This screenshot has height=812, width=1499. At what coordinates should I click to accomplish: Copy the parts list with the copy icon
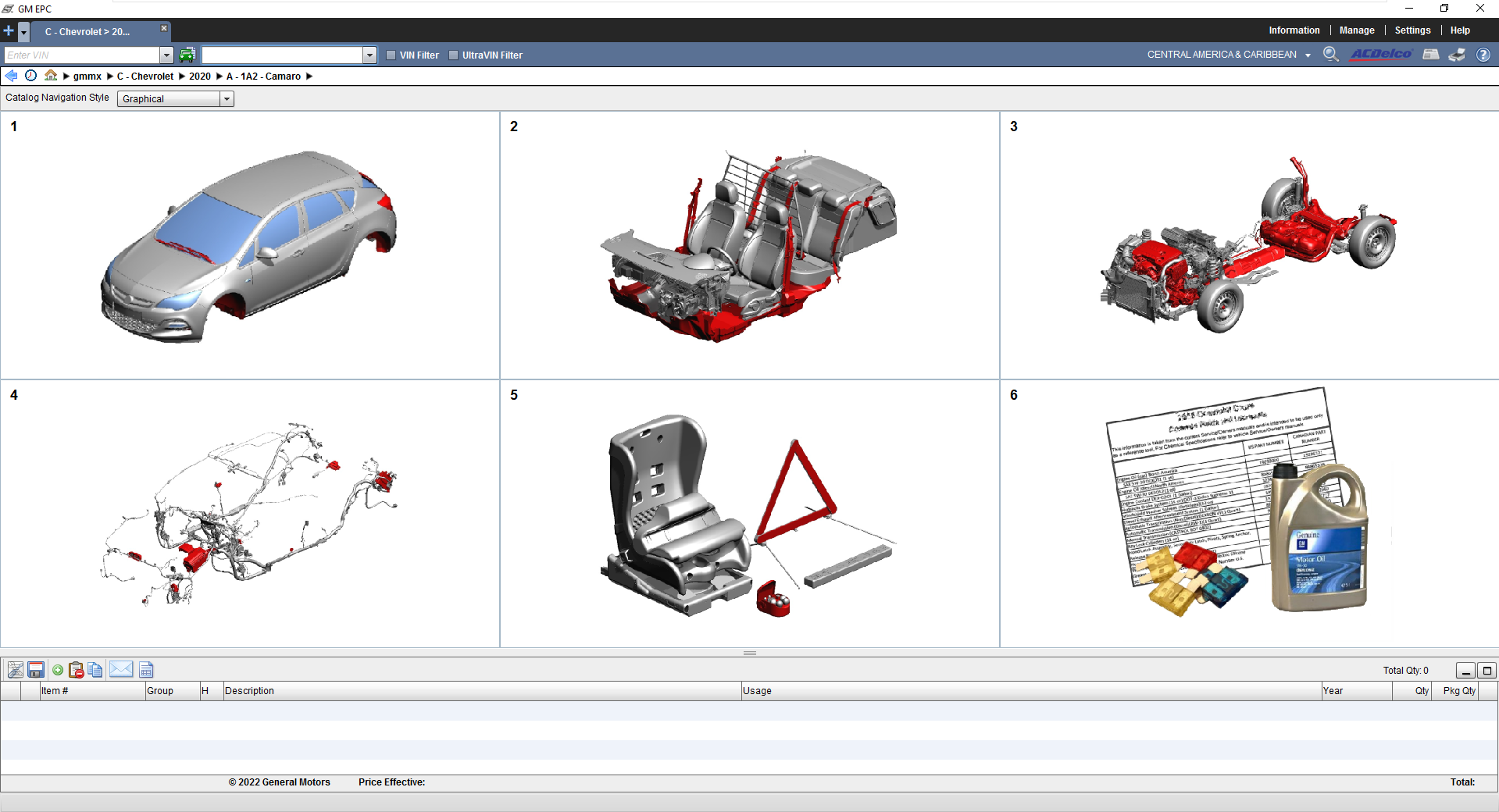(95, 670)
